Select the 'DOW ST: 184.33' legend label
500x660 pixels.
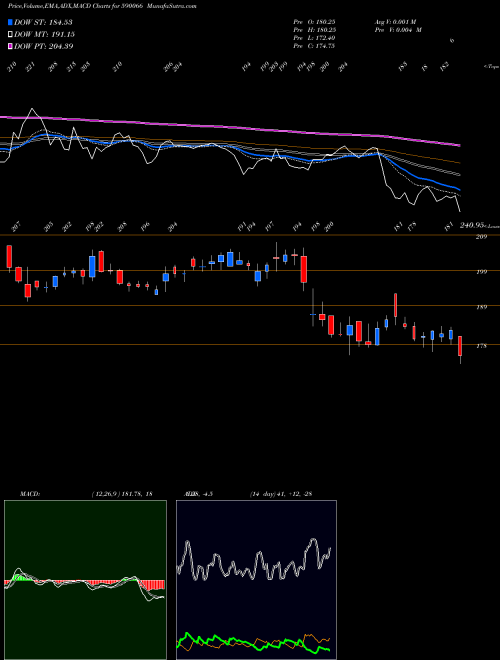tap(43, 22)
